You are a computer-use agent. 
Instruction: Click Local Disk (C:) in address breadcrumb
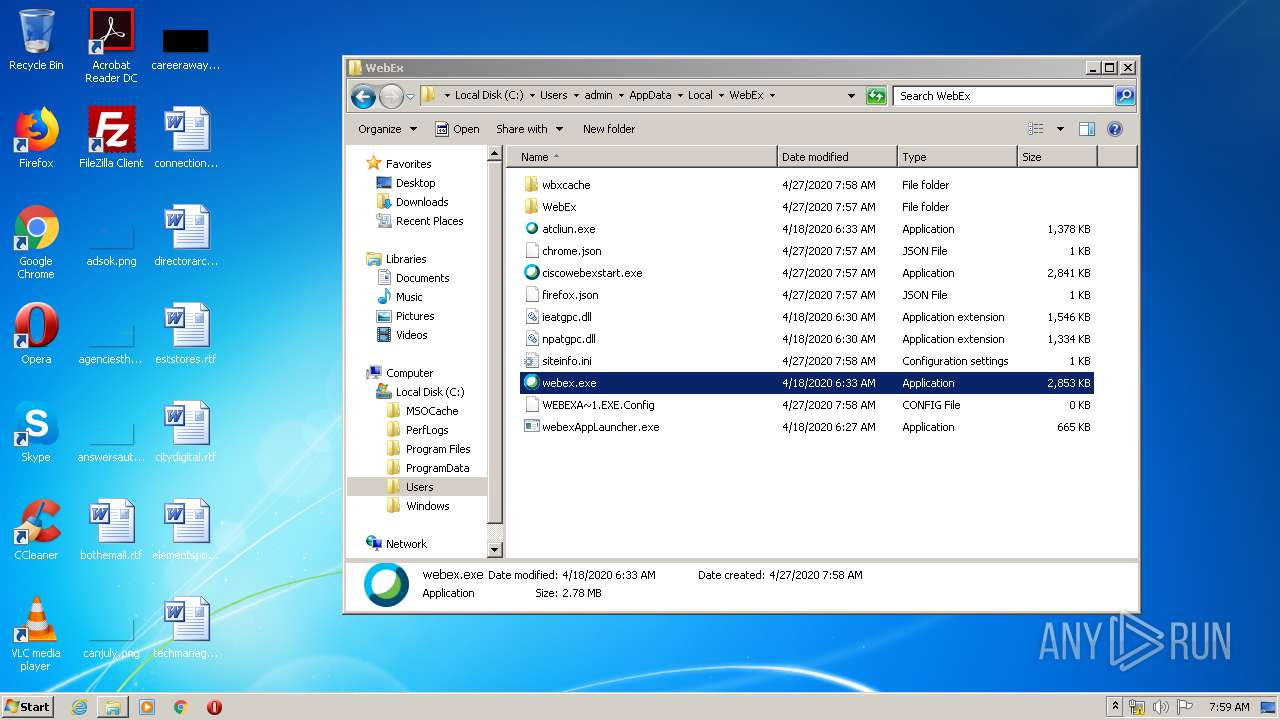coord(489,96)
